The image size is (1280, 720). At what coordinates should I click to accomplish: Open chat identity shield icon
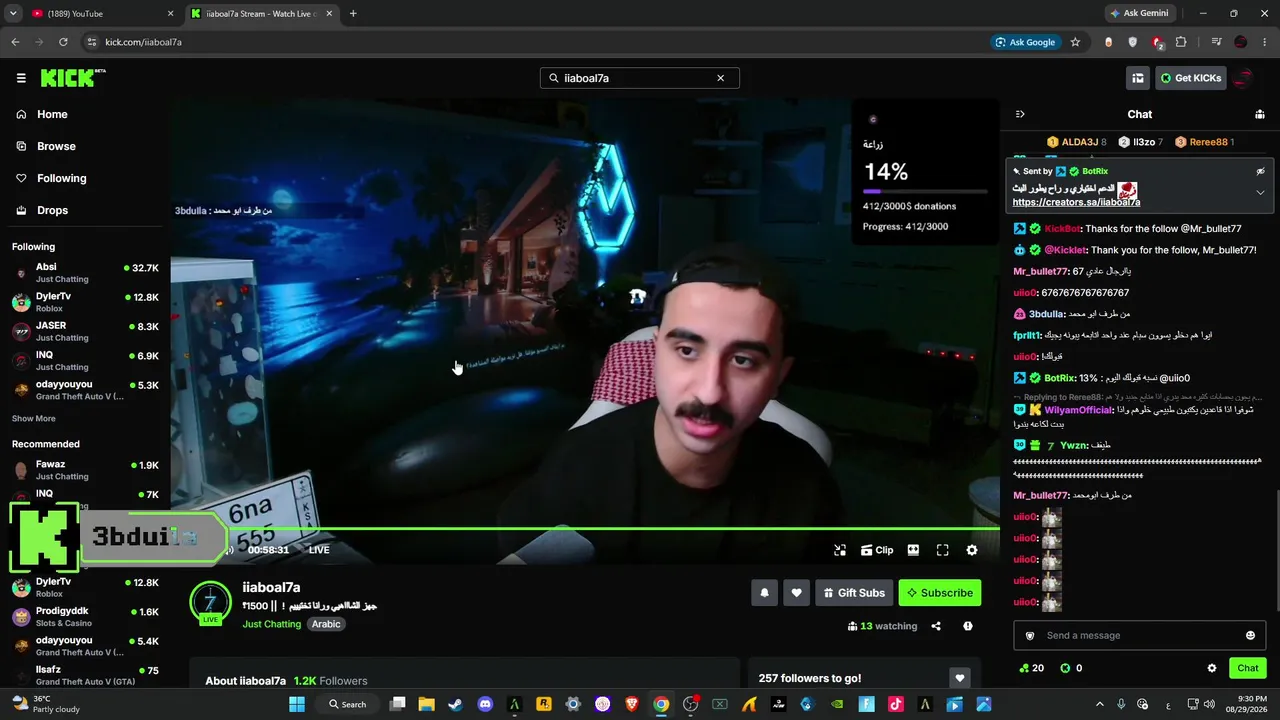[x=1030, y=636]
